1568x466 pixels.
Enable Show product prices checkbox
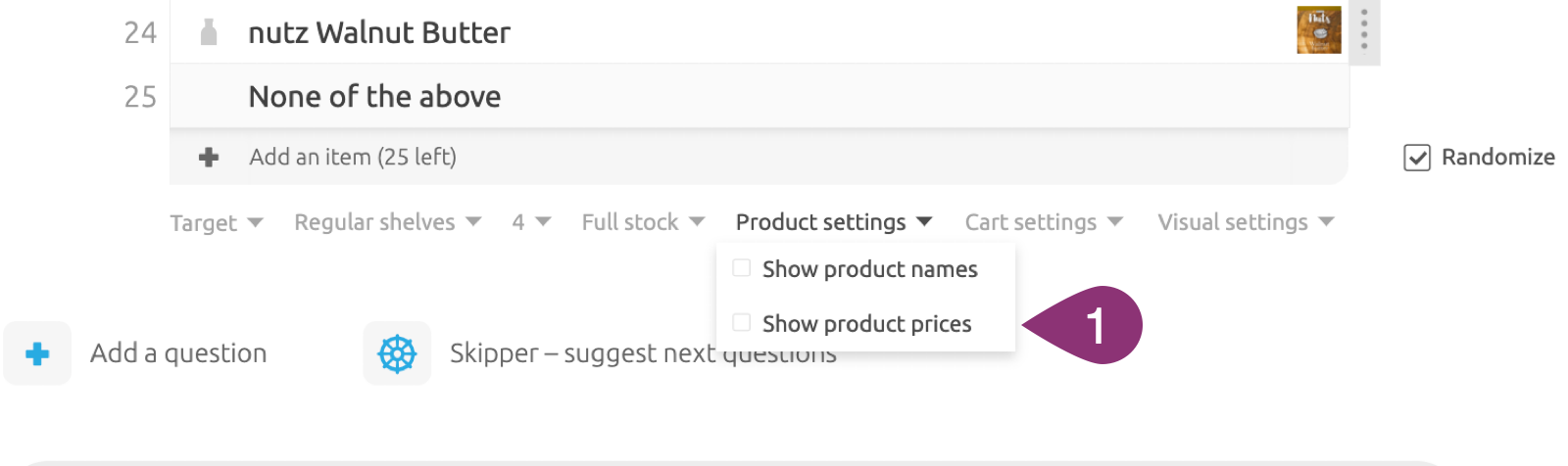tap(742, 323)
